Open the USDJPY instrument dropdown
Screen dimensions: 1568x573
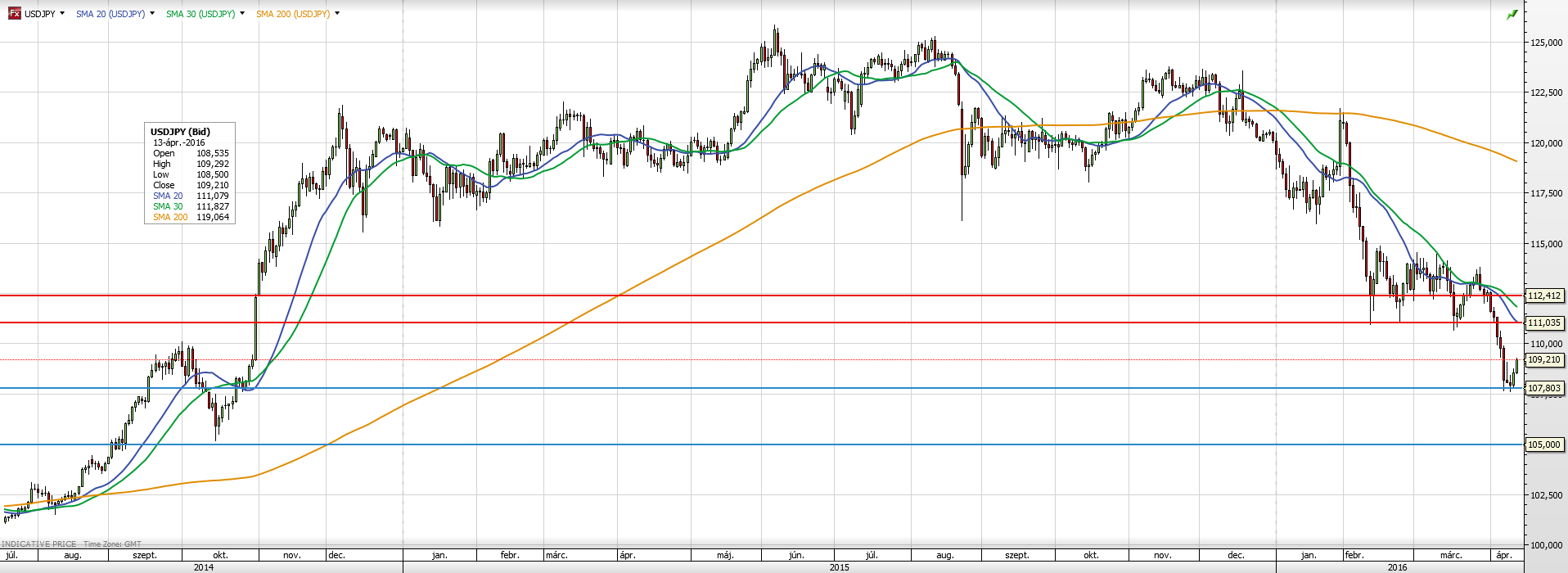(62, 14)
